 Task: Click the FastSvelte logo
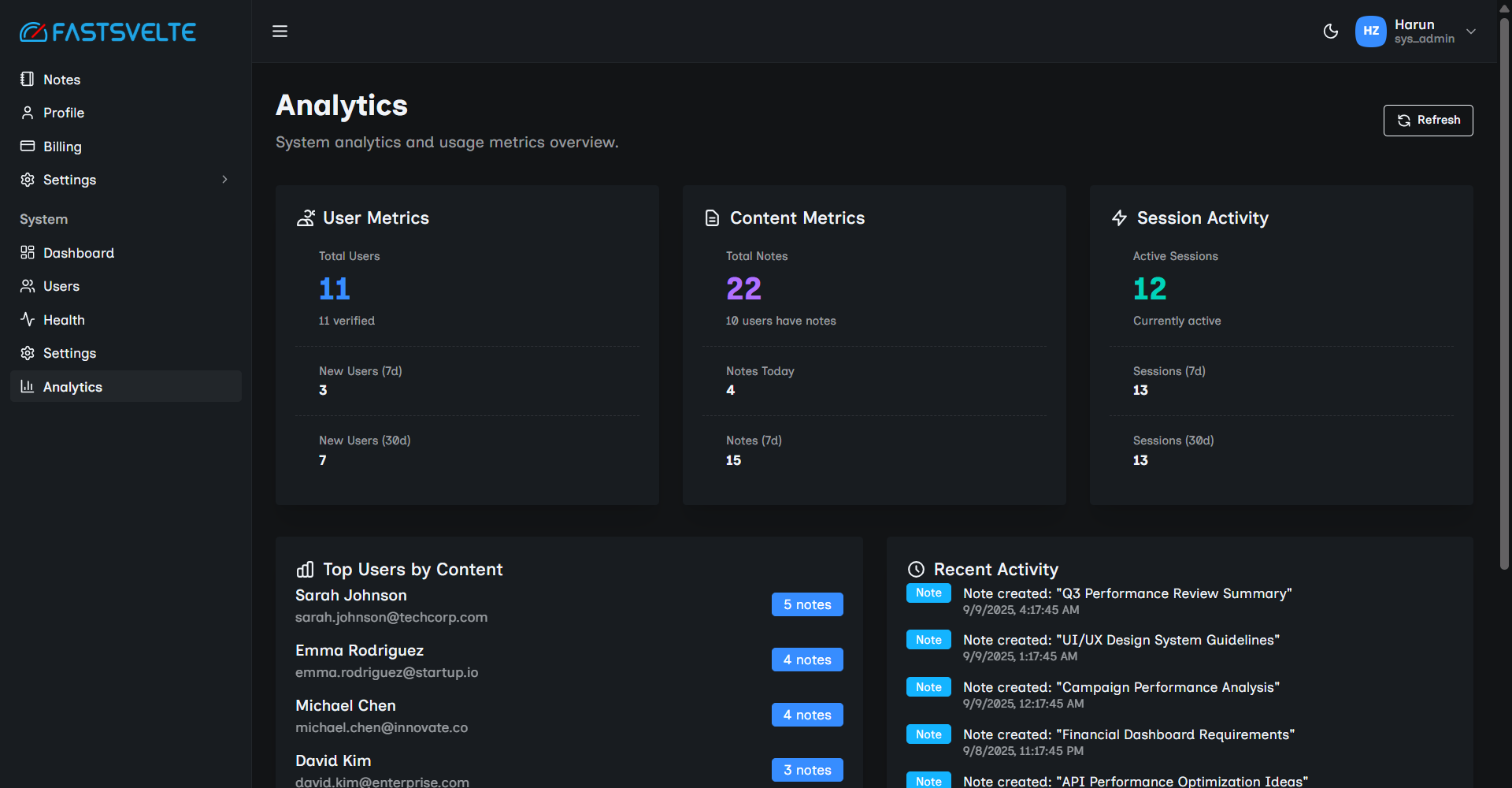(x=108, y=32)
